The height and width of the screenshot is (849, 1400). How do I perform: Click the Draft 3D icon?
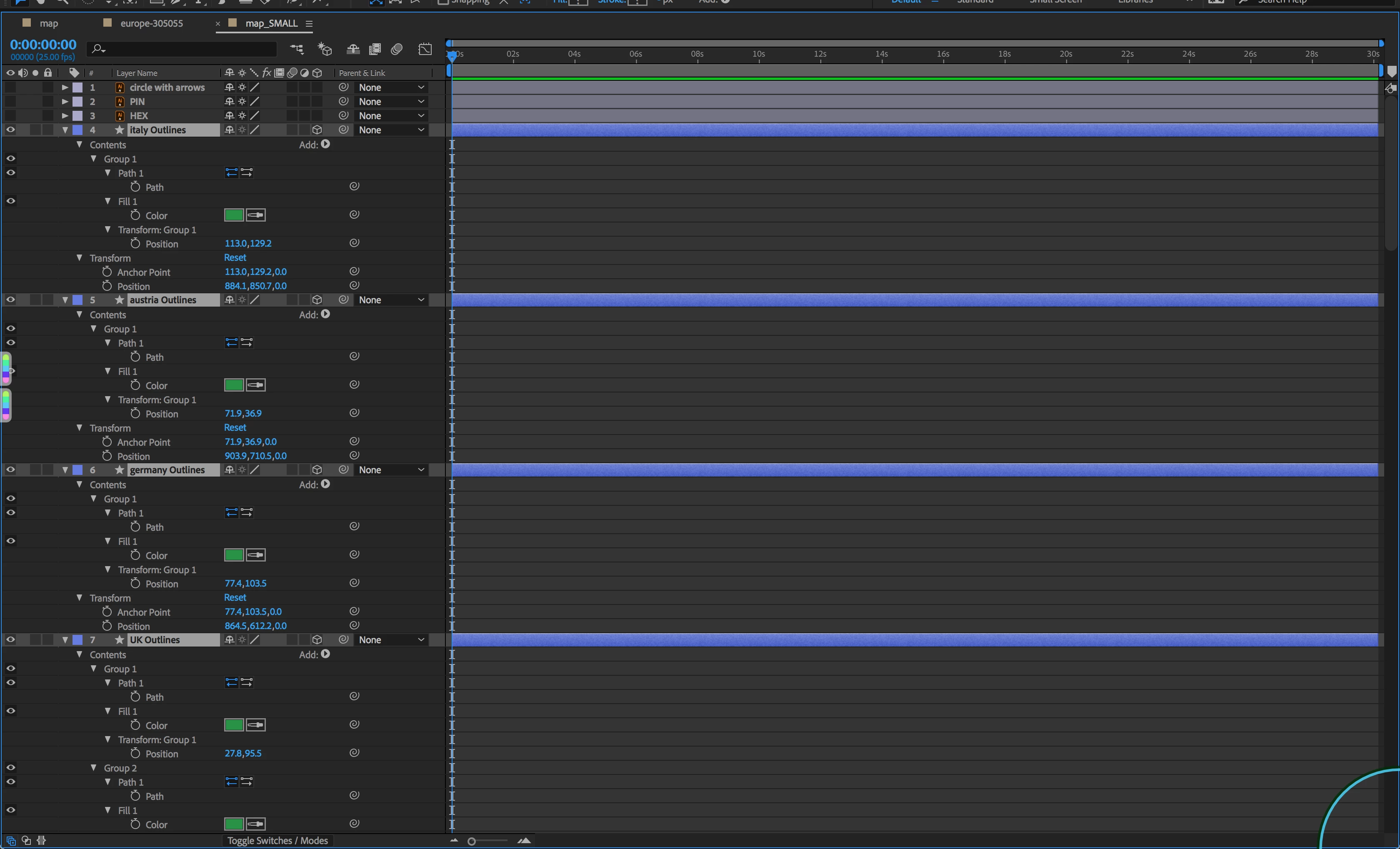coord(325,50)
